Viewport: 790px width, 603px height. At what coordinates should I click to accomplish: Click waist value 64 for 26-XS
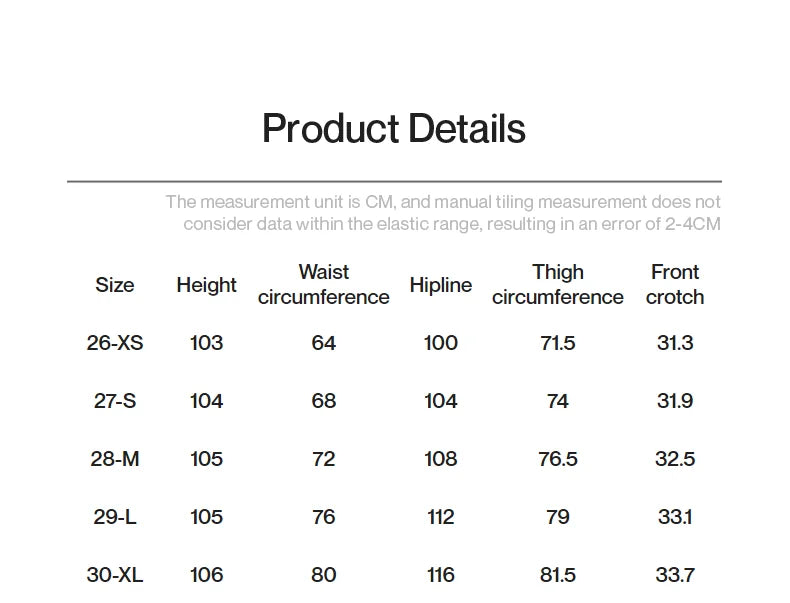point(323,343)
